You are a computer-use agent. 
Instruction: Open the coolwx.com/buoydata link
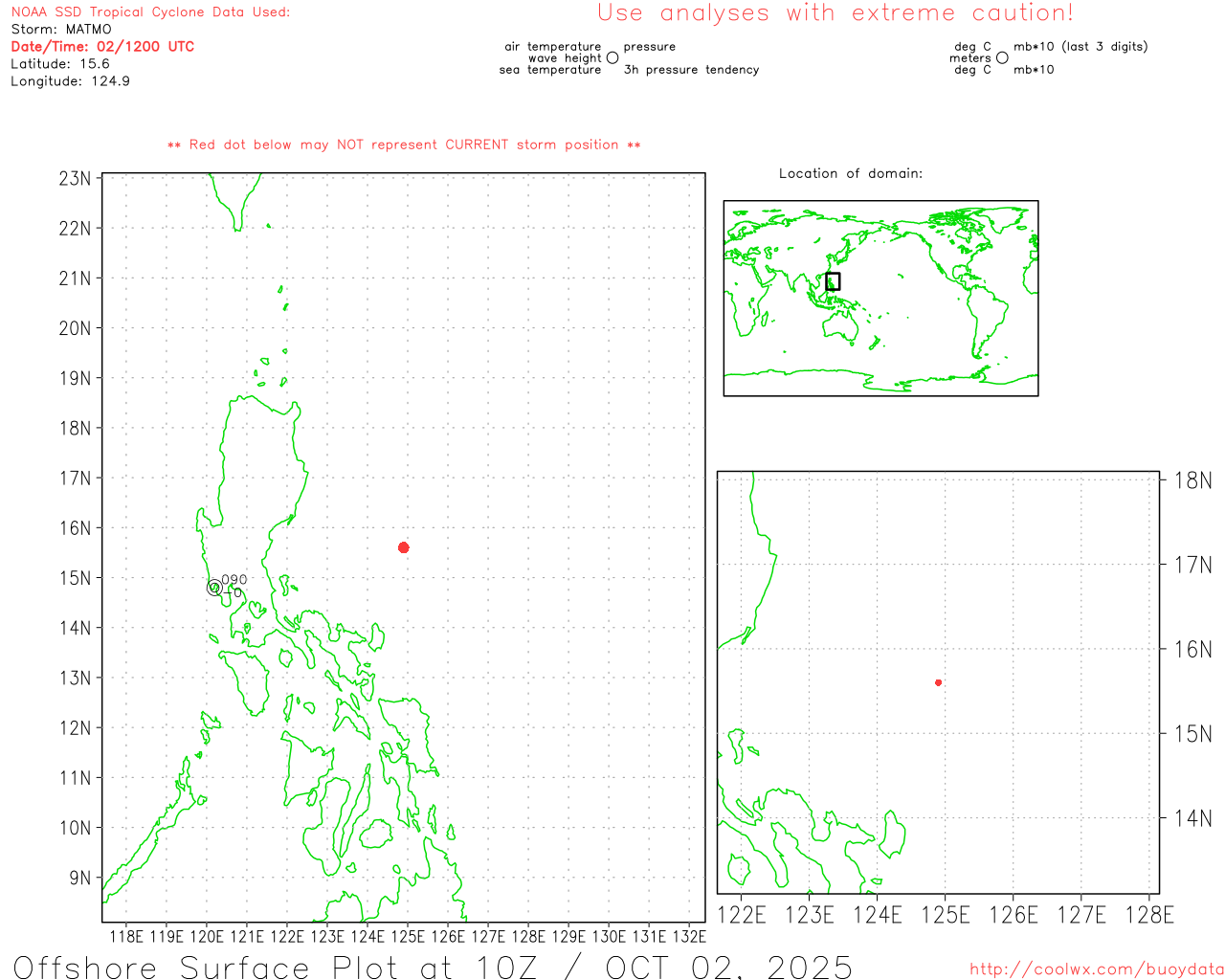[x=1096, y=969]
